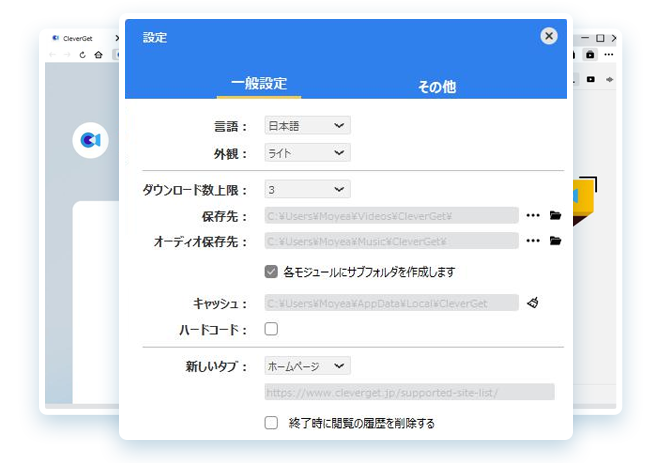
Task: Switch to the 一般設定 tab
Action: click(x=259, y=83)
